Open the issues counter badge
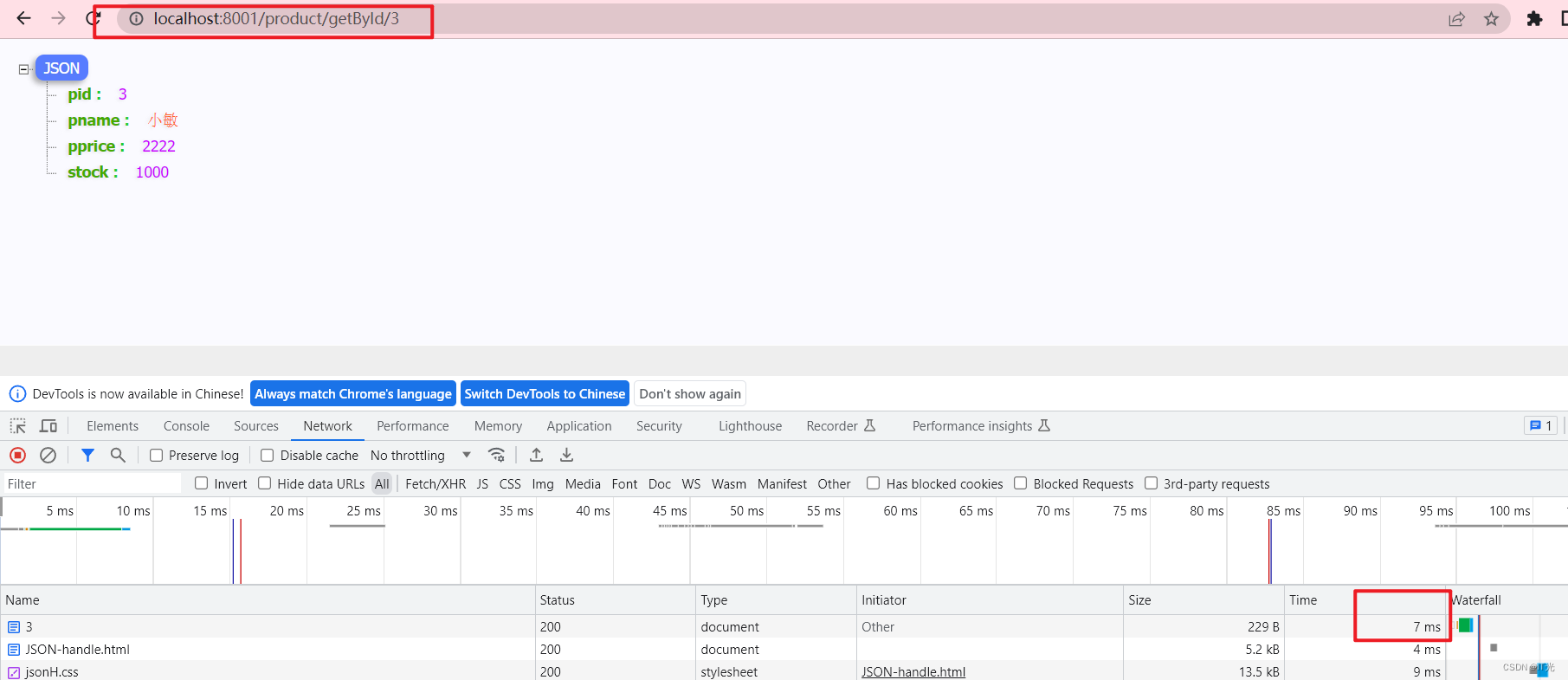This screenshot has width=1568, height=680. point(1541,425)
